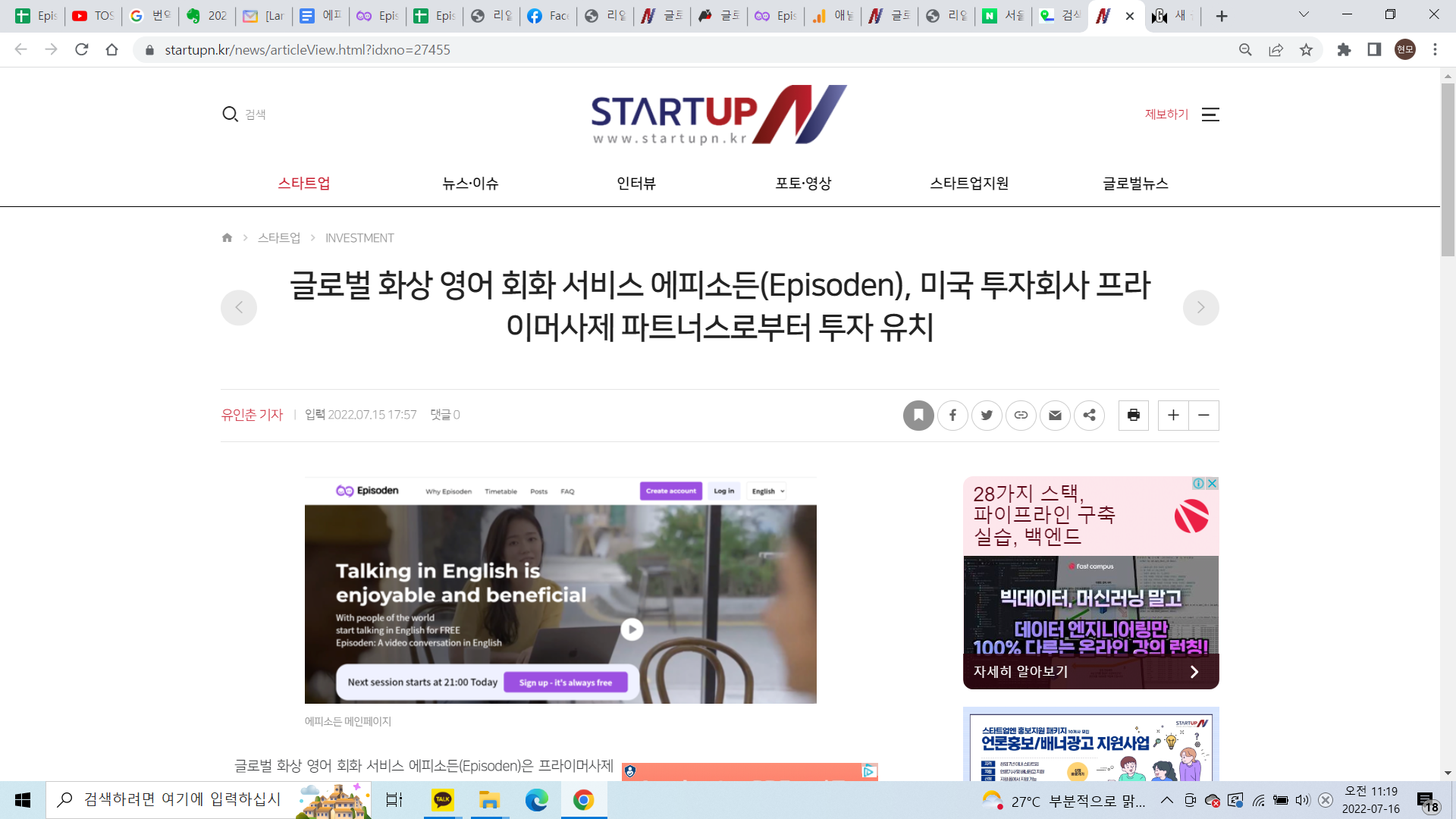Open a new browser tab
Screen dimensions: 1456x819
(x=1222, y=16)
